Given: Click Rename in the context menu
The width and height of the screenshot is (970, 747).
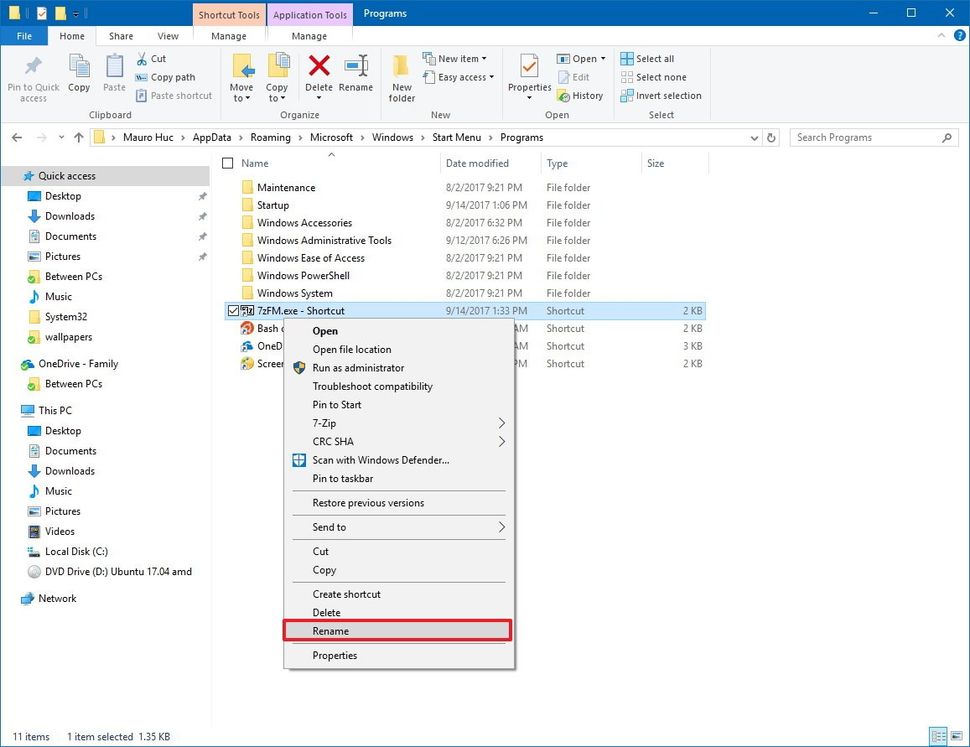Looking at the screenshot, I should (397, 631).
